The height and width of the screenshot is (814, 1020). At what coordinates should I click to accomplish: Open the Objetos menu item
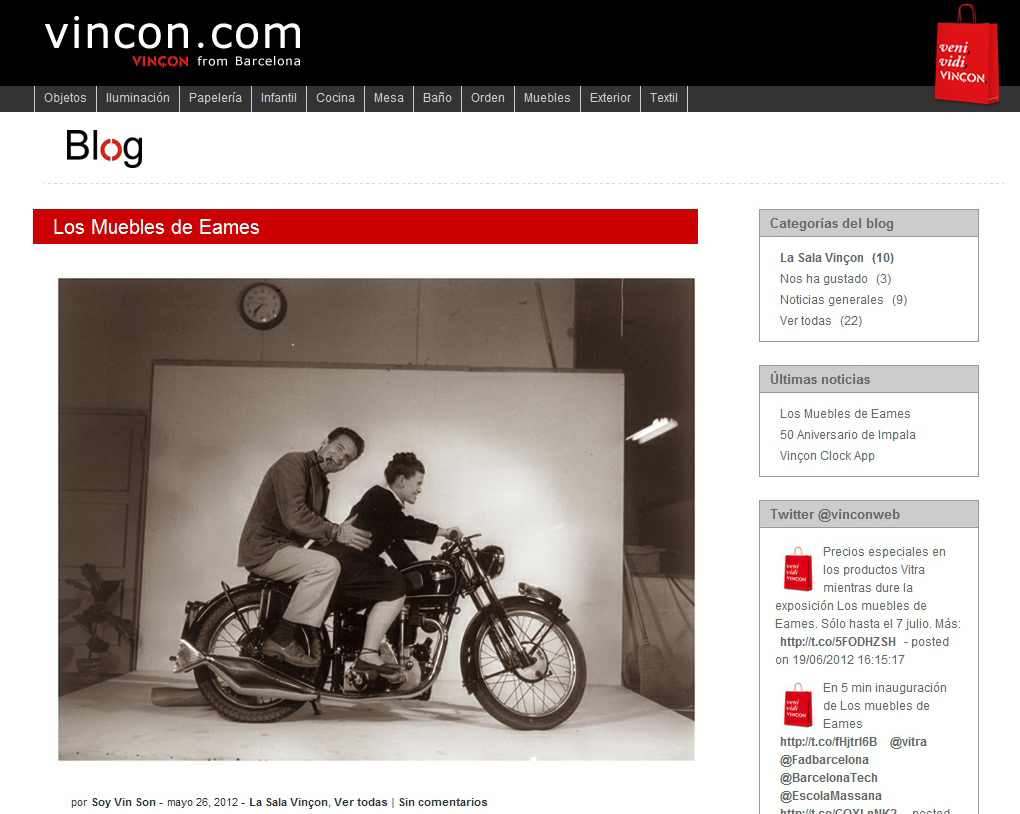(65, 98)
